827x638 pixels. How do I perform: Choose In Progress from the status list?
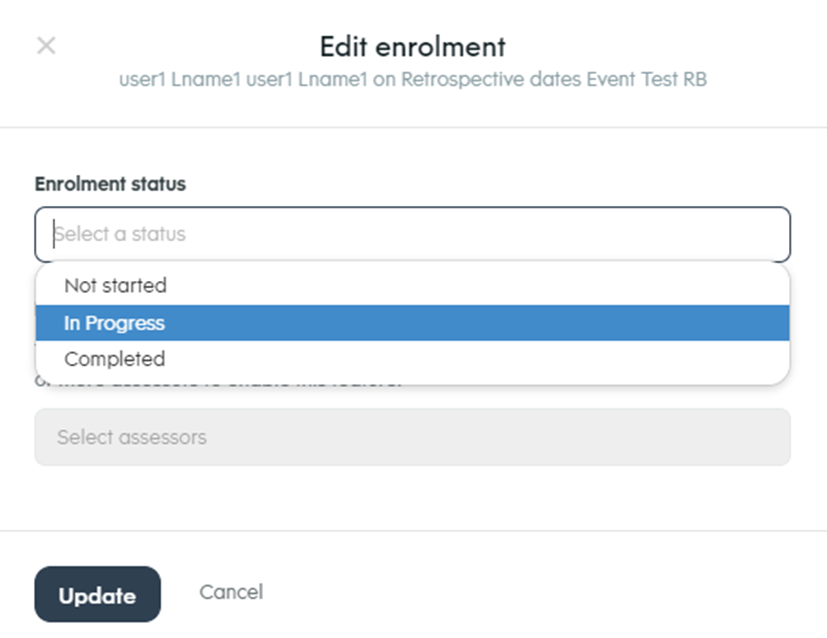(412, 323)
